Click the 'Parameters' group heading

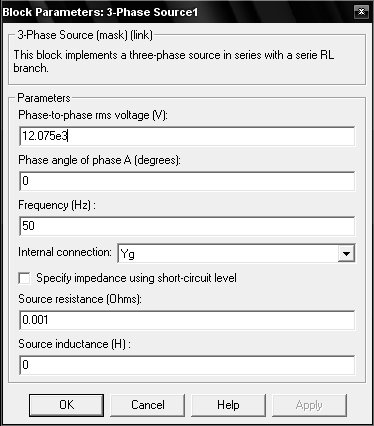click(44, 98)
